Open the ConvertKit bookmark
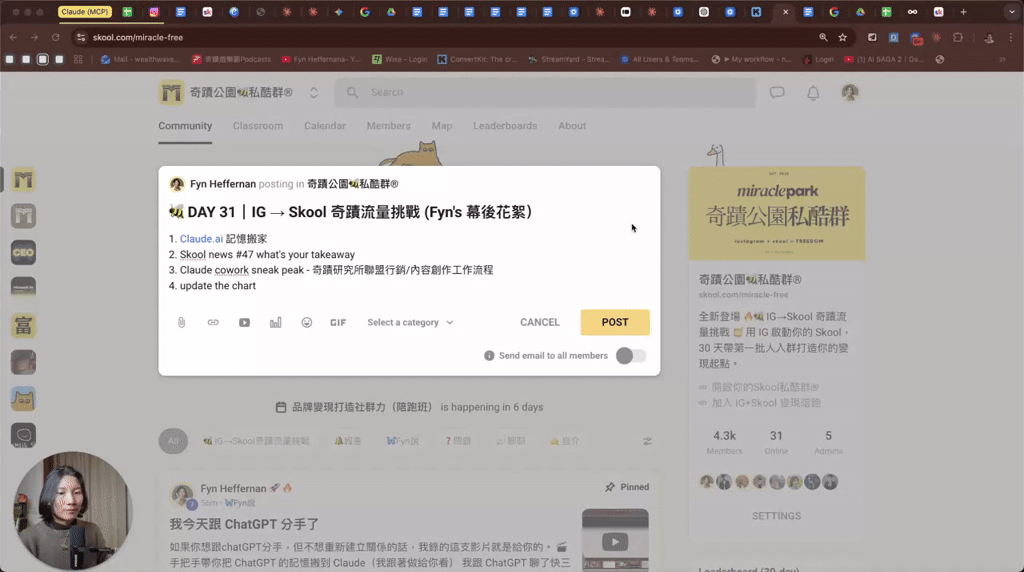 pos(477,59)
